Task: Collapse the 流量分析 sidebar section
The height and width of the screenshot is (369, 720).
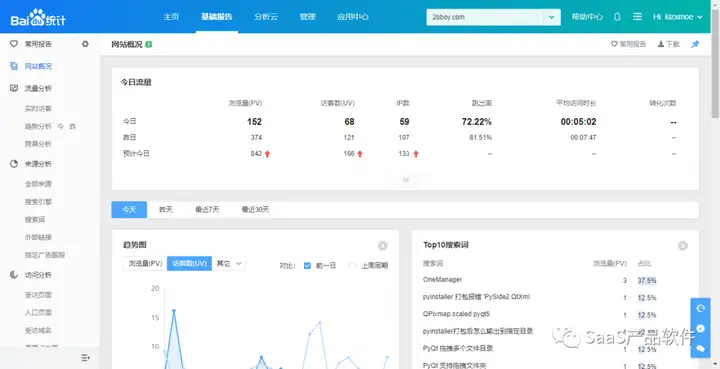Action: point(38,88)
